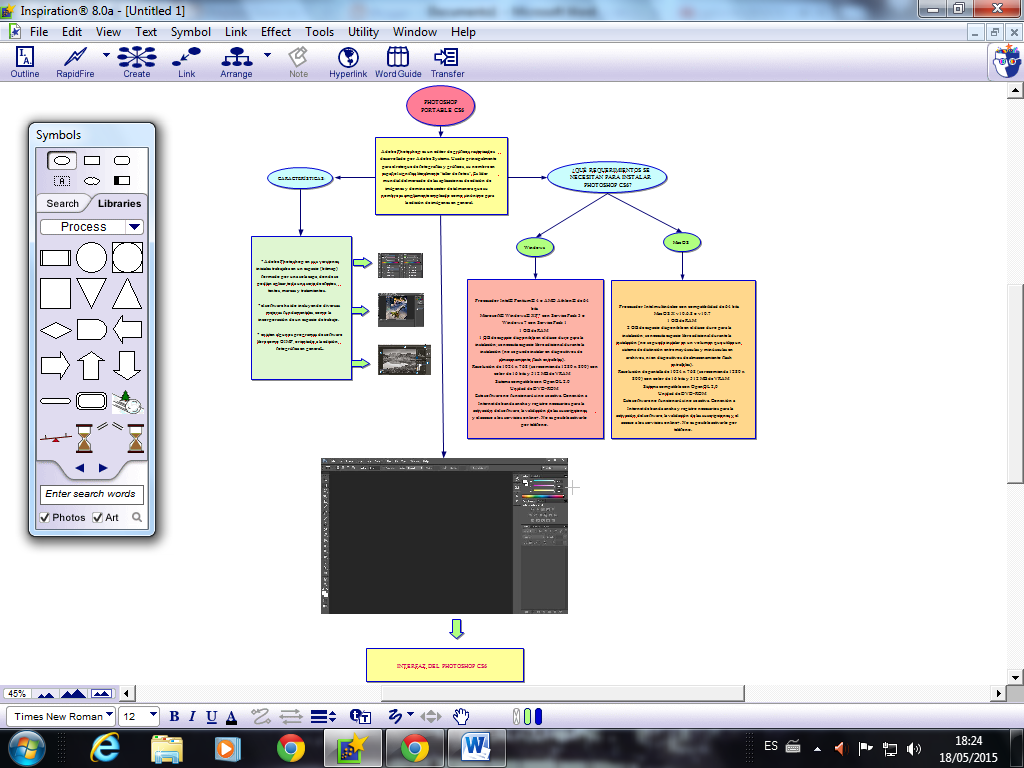
Task: Select the oval default symbol shape
Action: [x=62, y=161]
